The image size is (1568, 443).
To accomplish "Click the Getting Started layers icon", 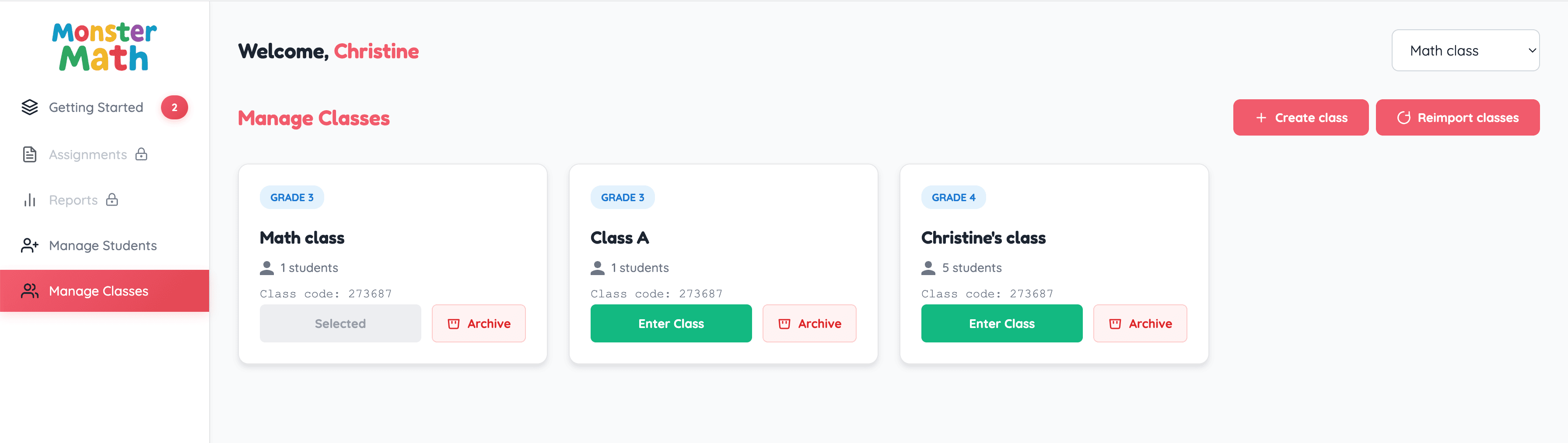I will click(30, 108).
